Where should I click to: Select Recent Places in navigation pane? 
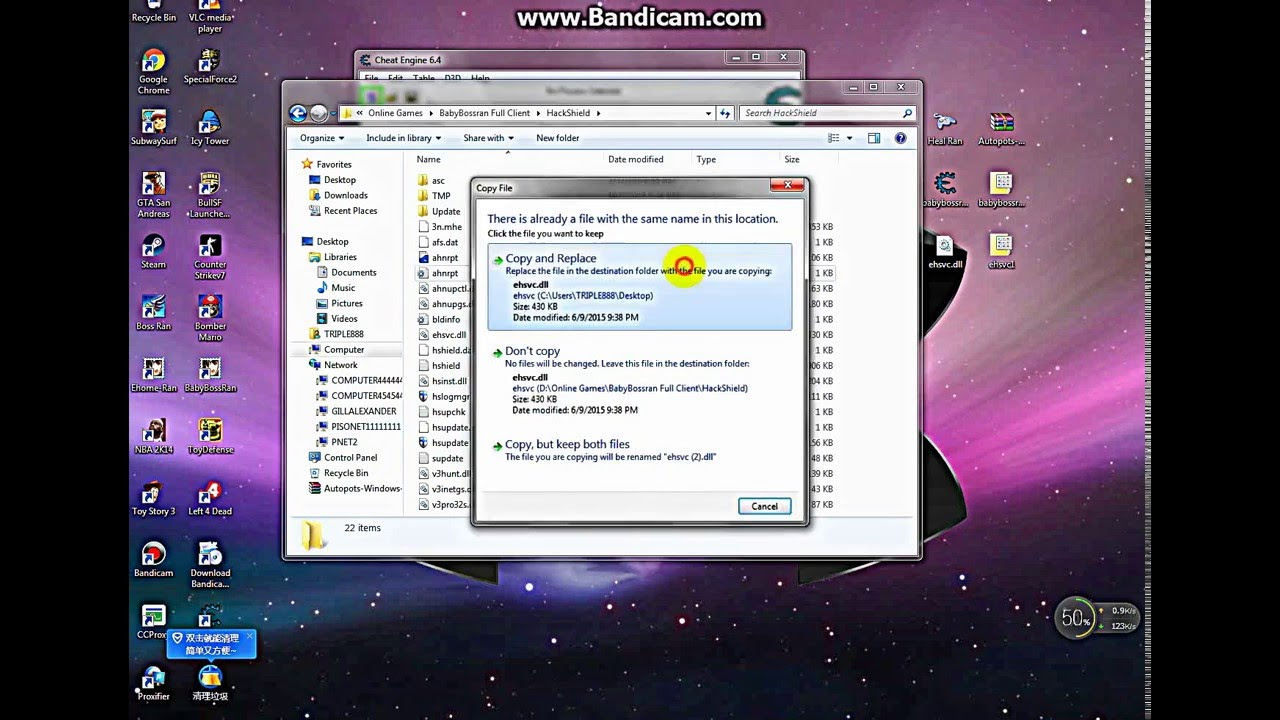(x=350, y=211)
